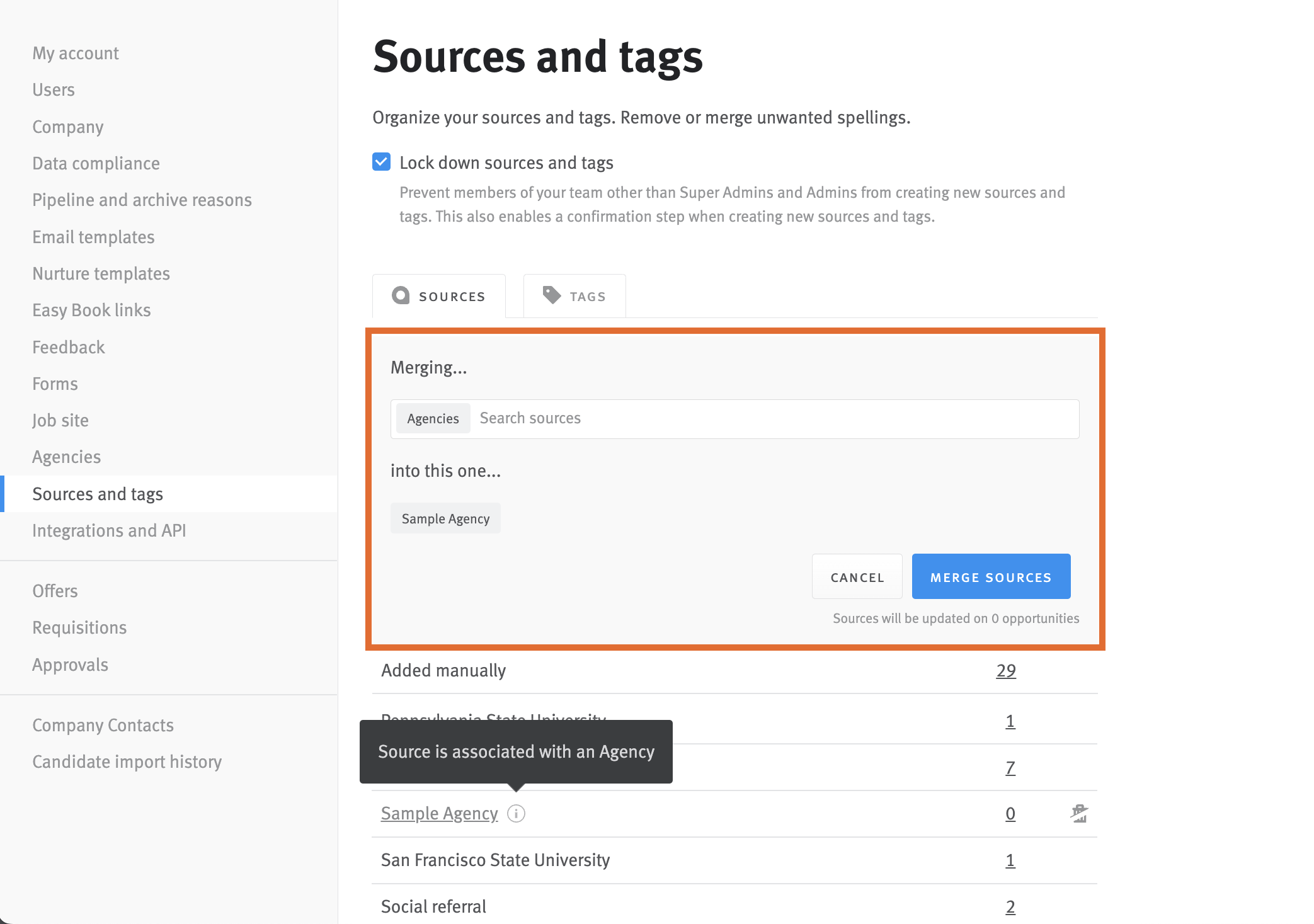Open Sources and tags in the sidebar
The image size is (1314, 924).
(x=97, y=494)
